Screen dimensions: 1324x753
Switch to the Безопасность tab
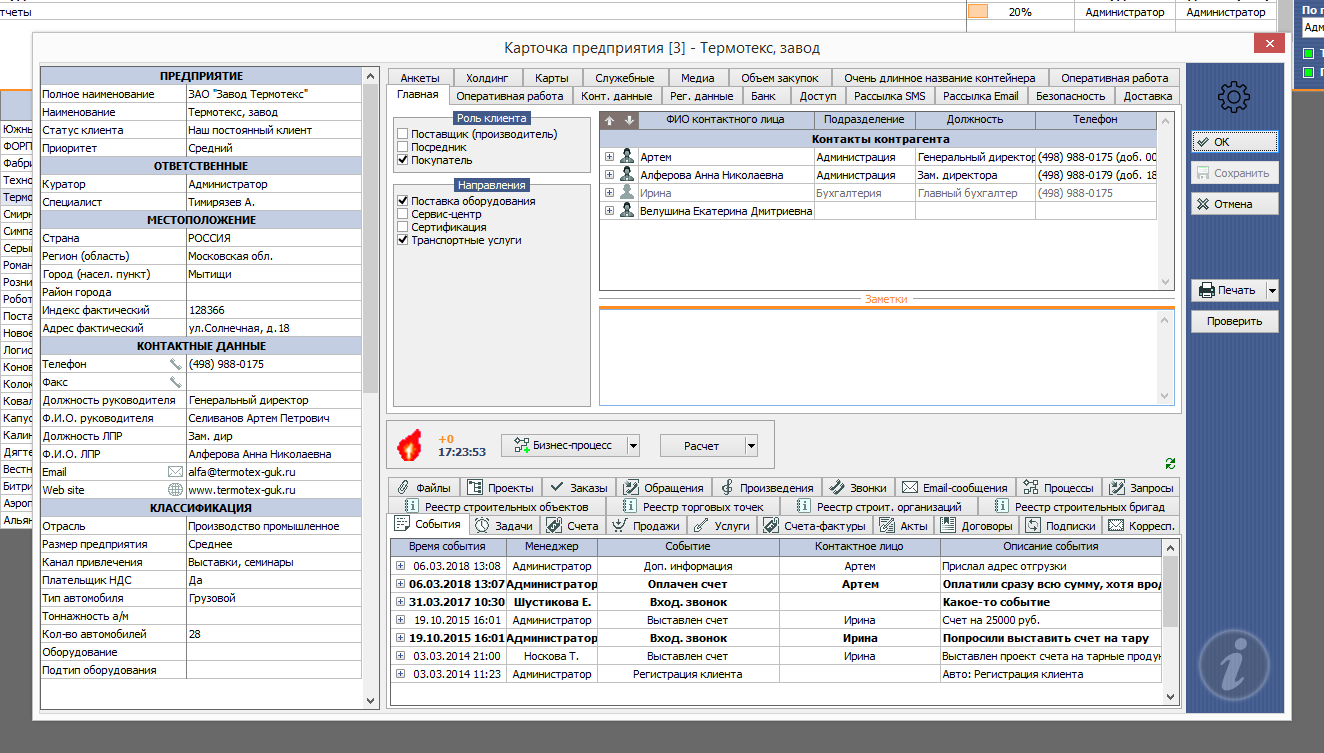tap(1070, 96)
